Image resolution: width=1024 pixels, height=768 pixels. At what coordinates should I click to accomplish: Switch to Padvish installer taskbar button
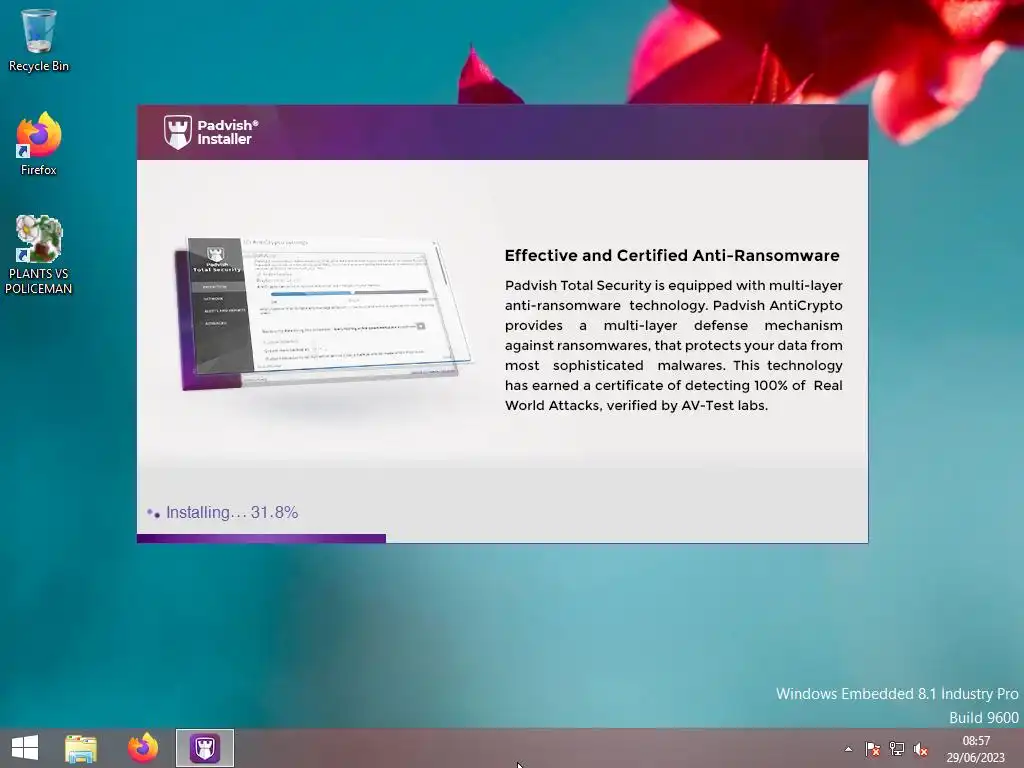(x=204, y=748)
